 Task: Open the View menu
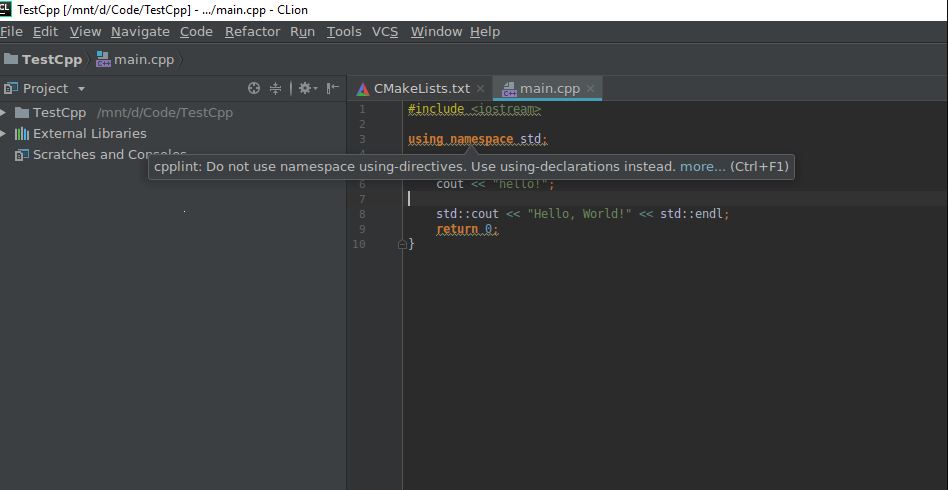(x=85, y=31)
